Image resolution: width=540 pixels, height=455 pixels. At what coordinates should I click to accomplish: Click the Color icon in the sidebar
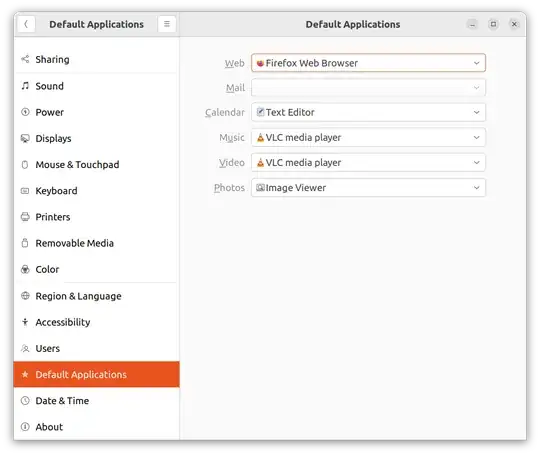coord(25,269)
